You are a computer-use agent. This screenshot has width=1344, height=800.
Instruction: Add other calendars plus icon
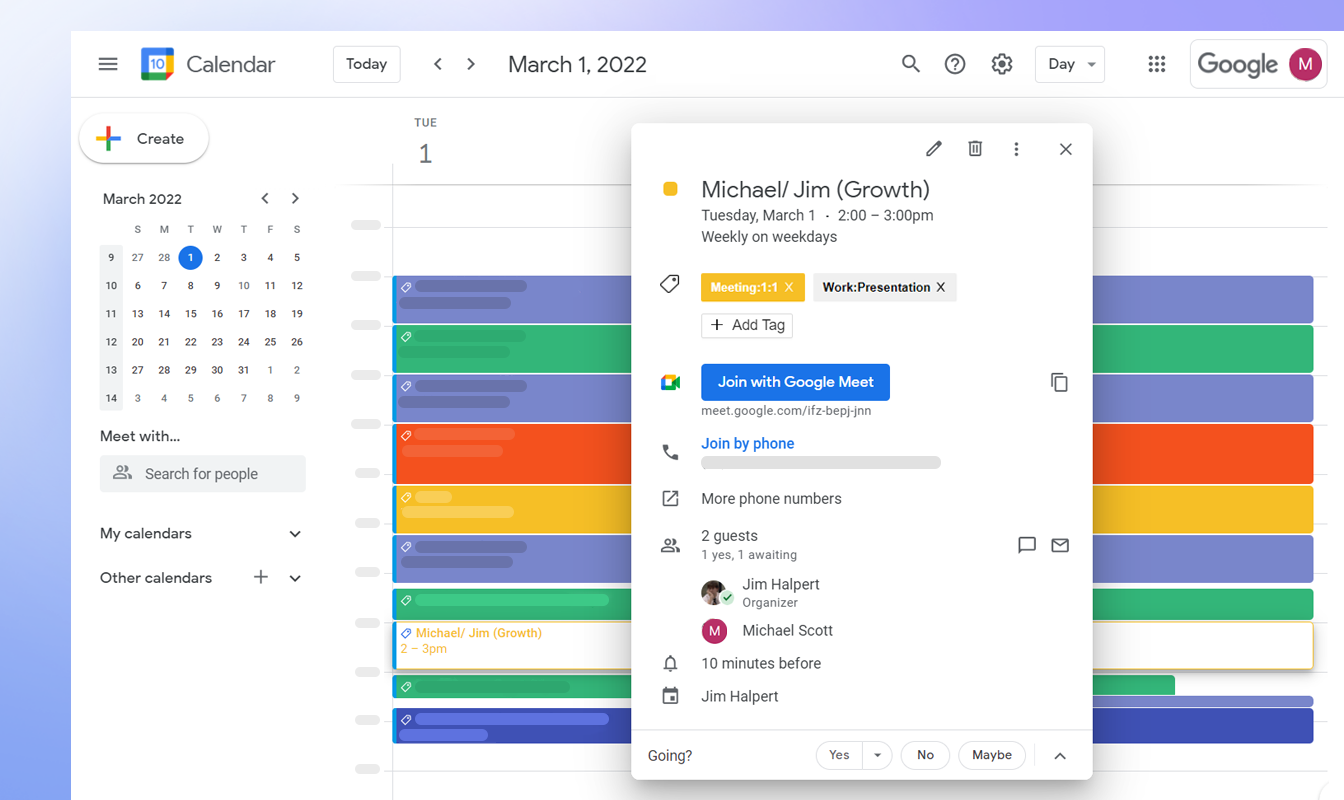click(x=261, y=577)
